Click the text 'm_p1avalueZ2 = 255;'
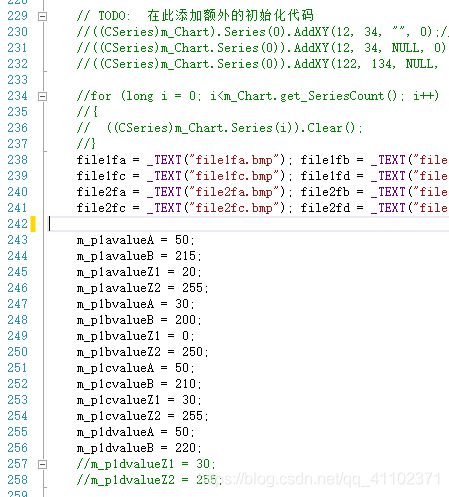 click(142, 288)
